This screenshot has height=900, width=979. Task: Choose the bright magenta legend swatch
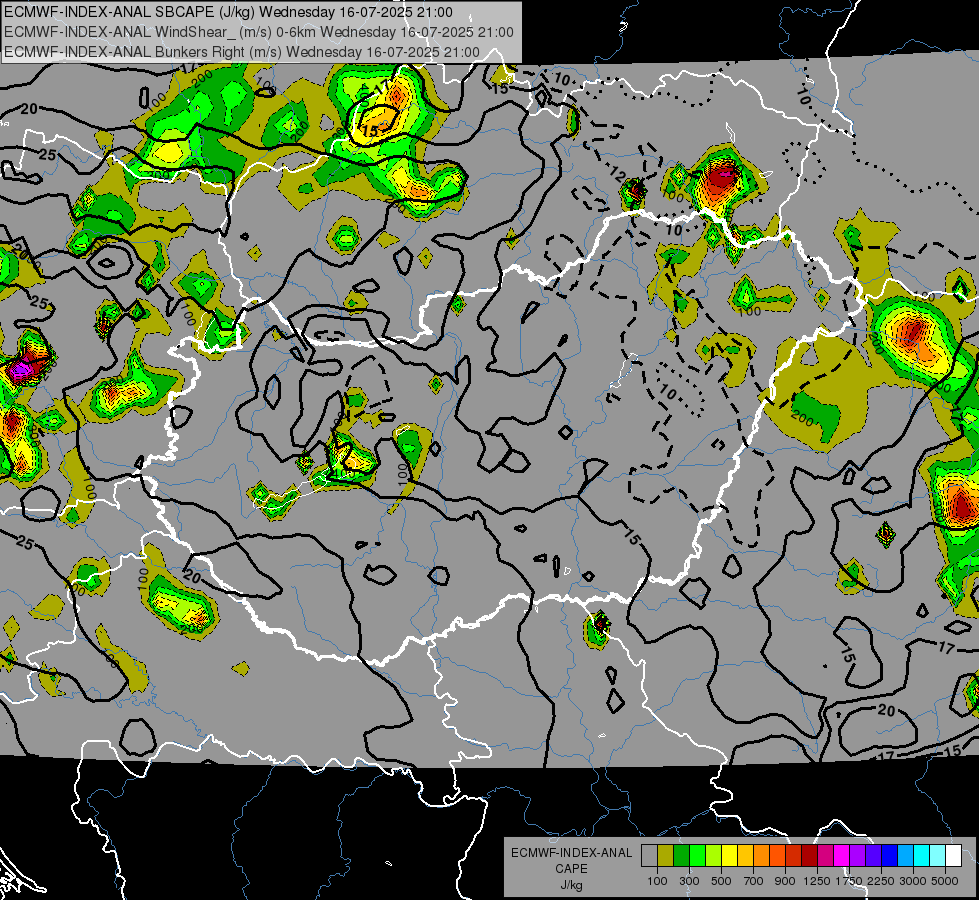pos(842,856)
